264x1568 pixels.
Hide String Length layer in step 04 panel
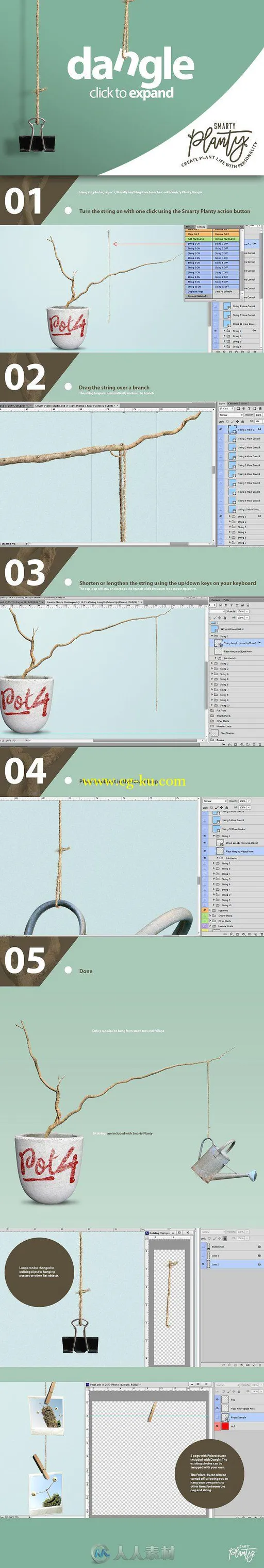(x=205, y=843)
